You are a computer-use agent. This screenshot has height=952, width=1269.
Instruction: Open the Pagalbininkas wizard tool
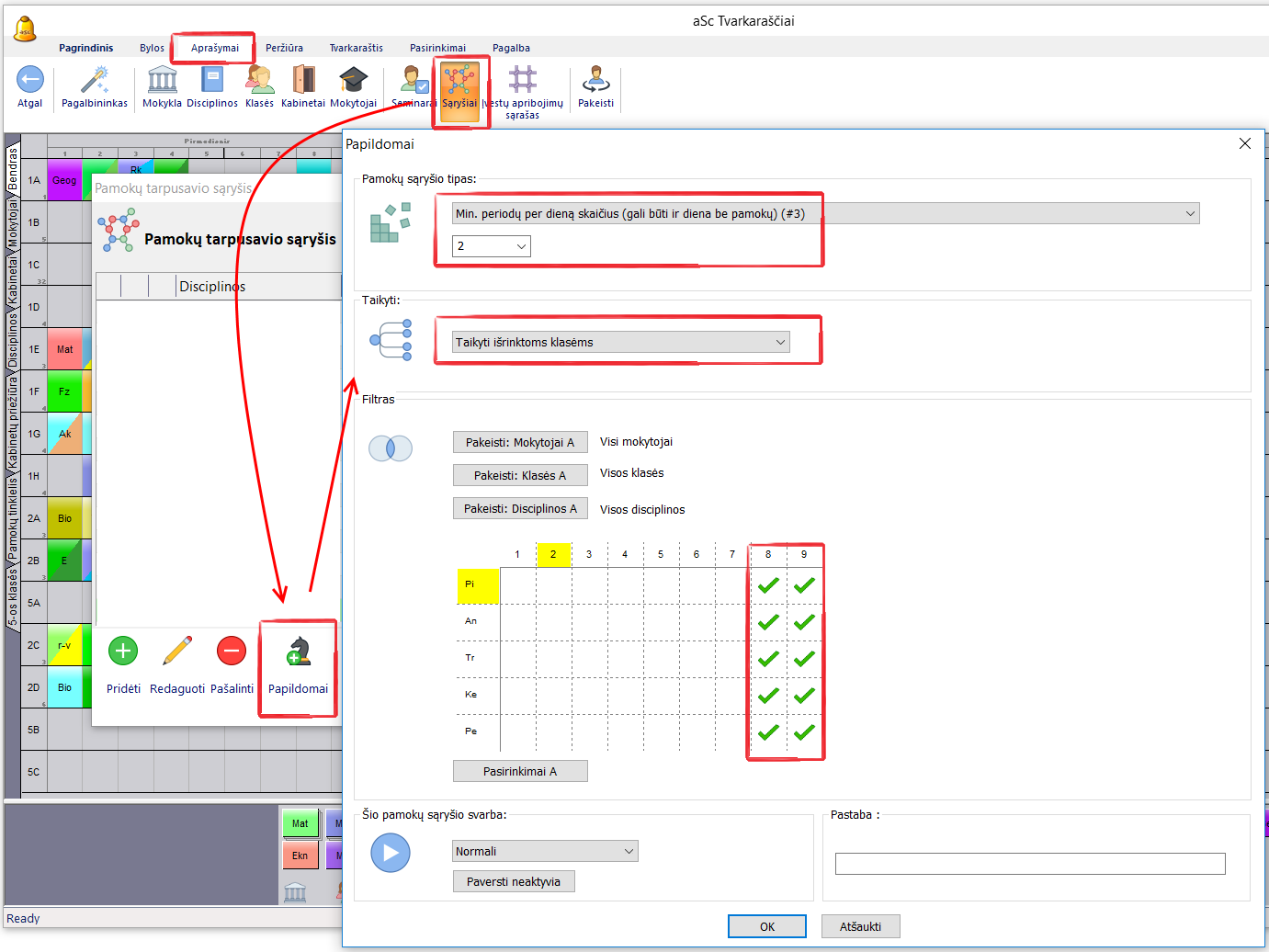(x=95, y=81)
